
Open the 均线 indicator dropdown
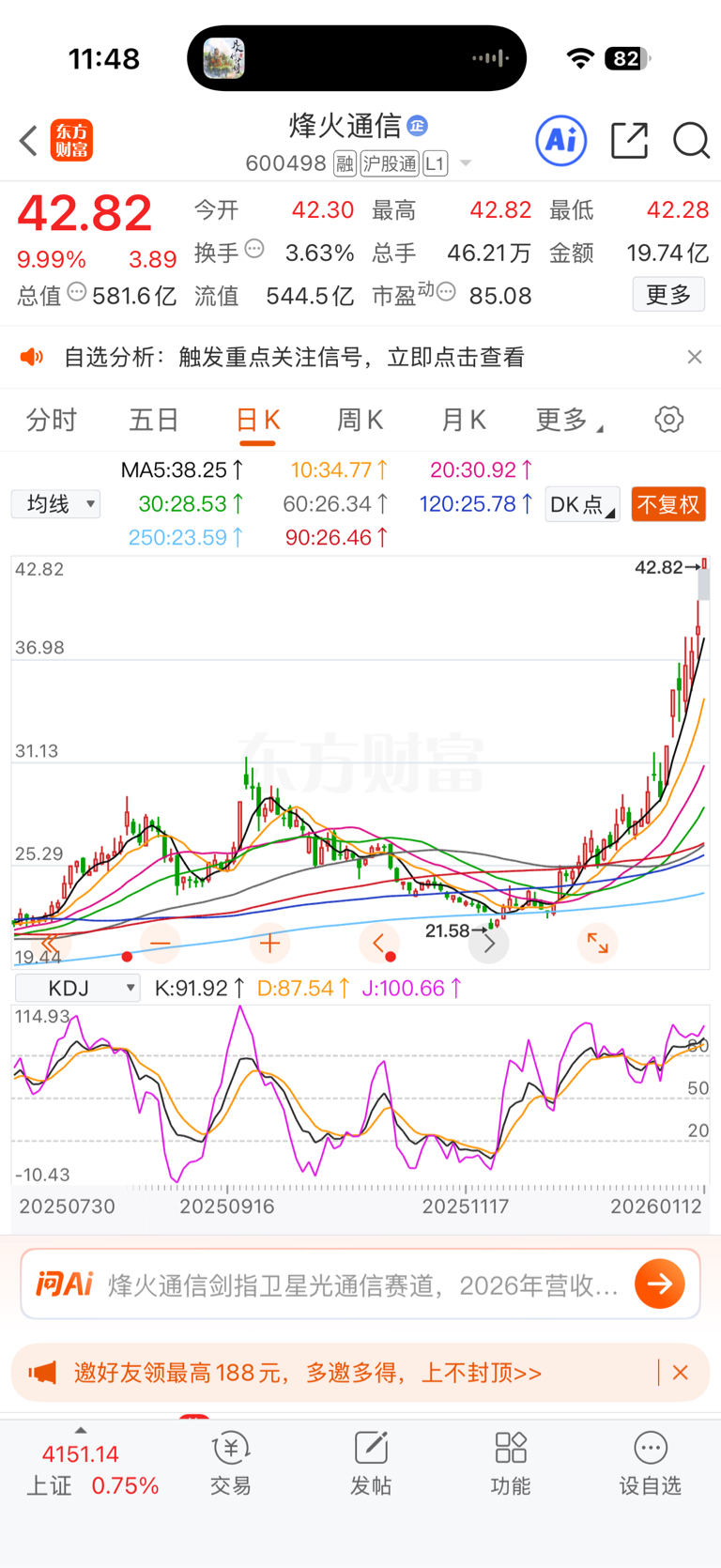click(55, 504)
